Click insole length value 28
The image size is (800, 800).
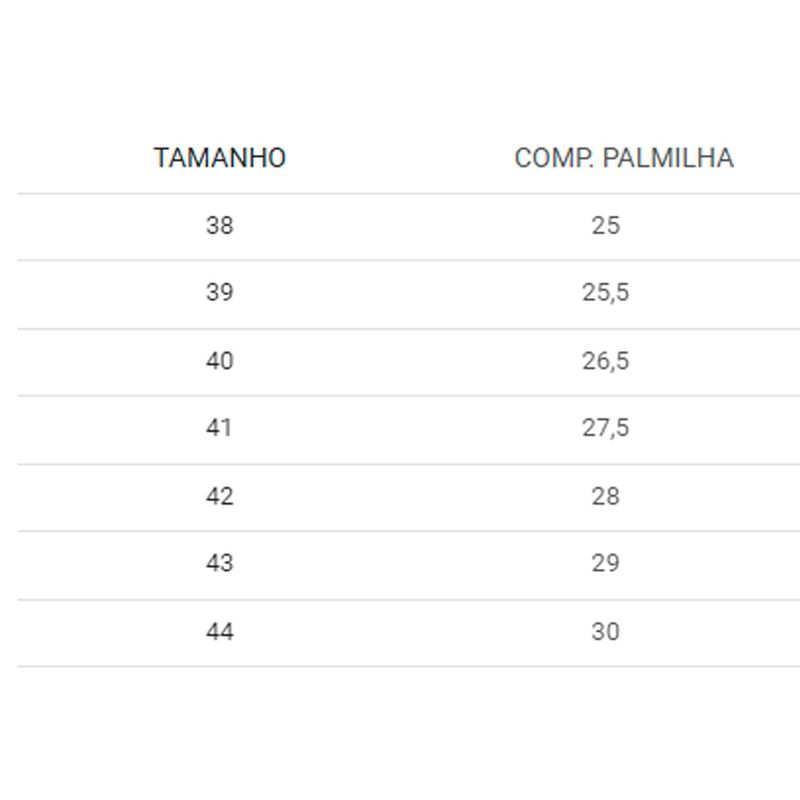(x=606, y=496)
